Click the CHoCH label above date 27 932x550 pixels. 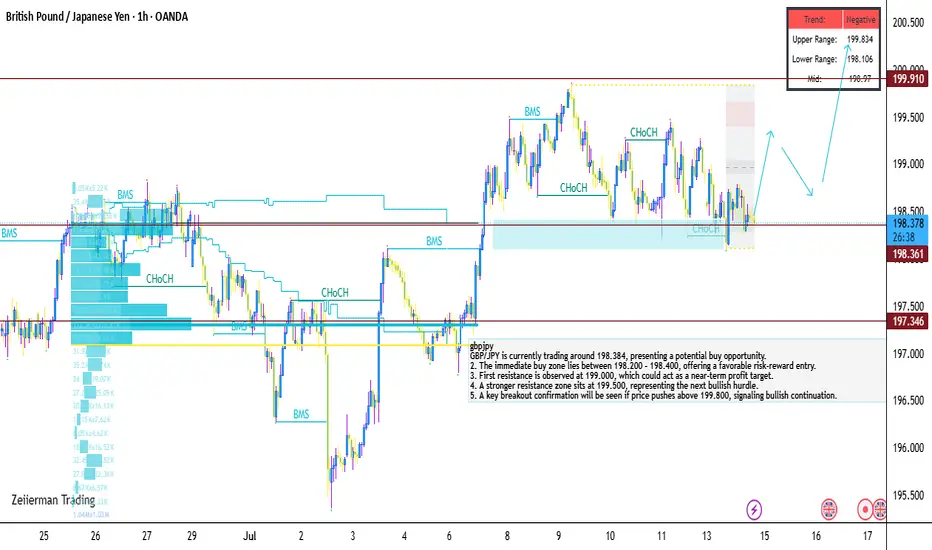click(x=159, y=279)
